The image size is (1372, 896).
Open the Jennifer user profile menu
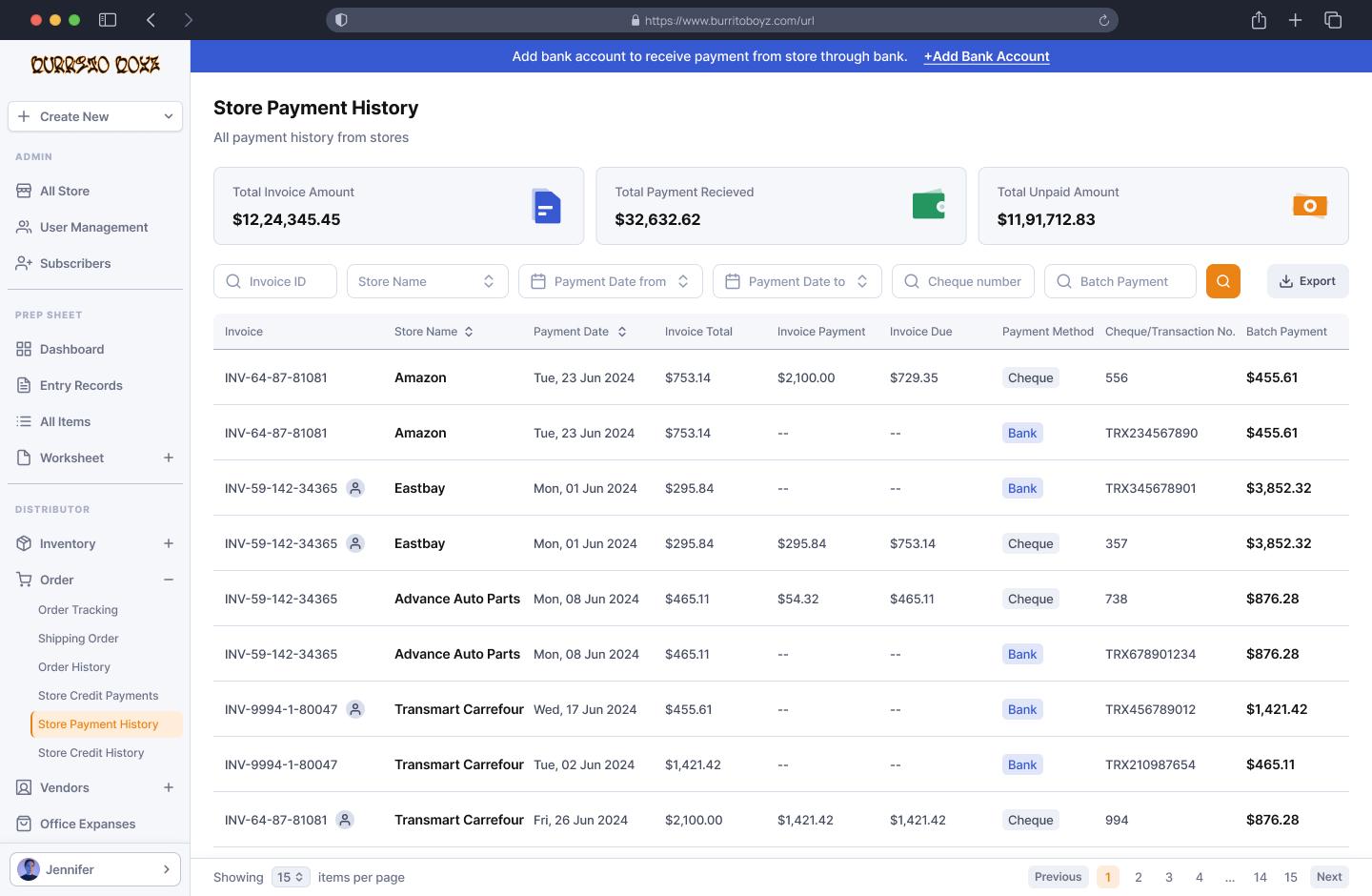[95, 869]
